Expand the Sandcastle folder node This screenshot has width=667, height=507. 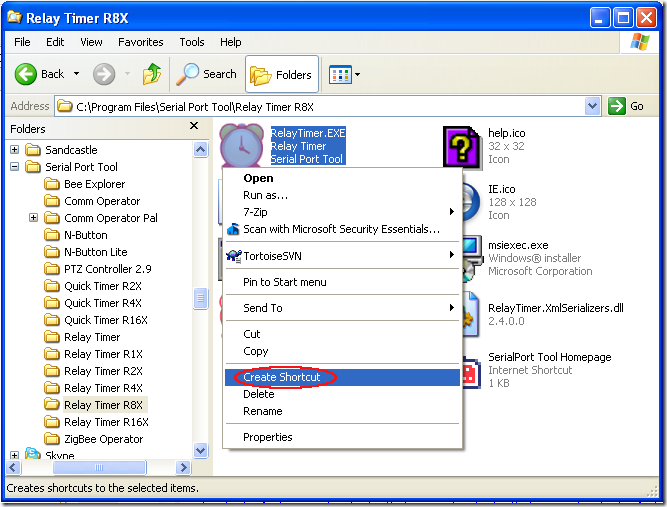pyautogui.click(x=14, y=149)
